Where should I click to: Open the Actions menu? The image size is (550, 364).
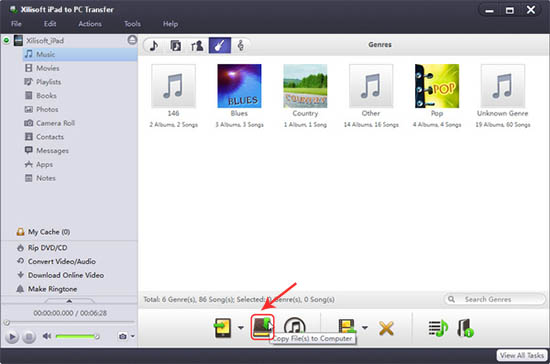[90, 24]
